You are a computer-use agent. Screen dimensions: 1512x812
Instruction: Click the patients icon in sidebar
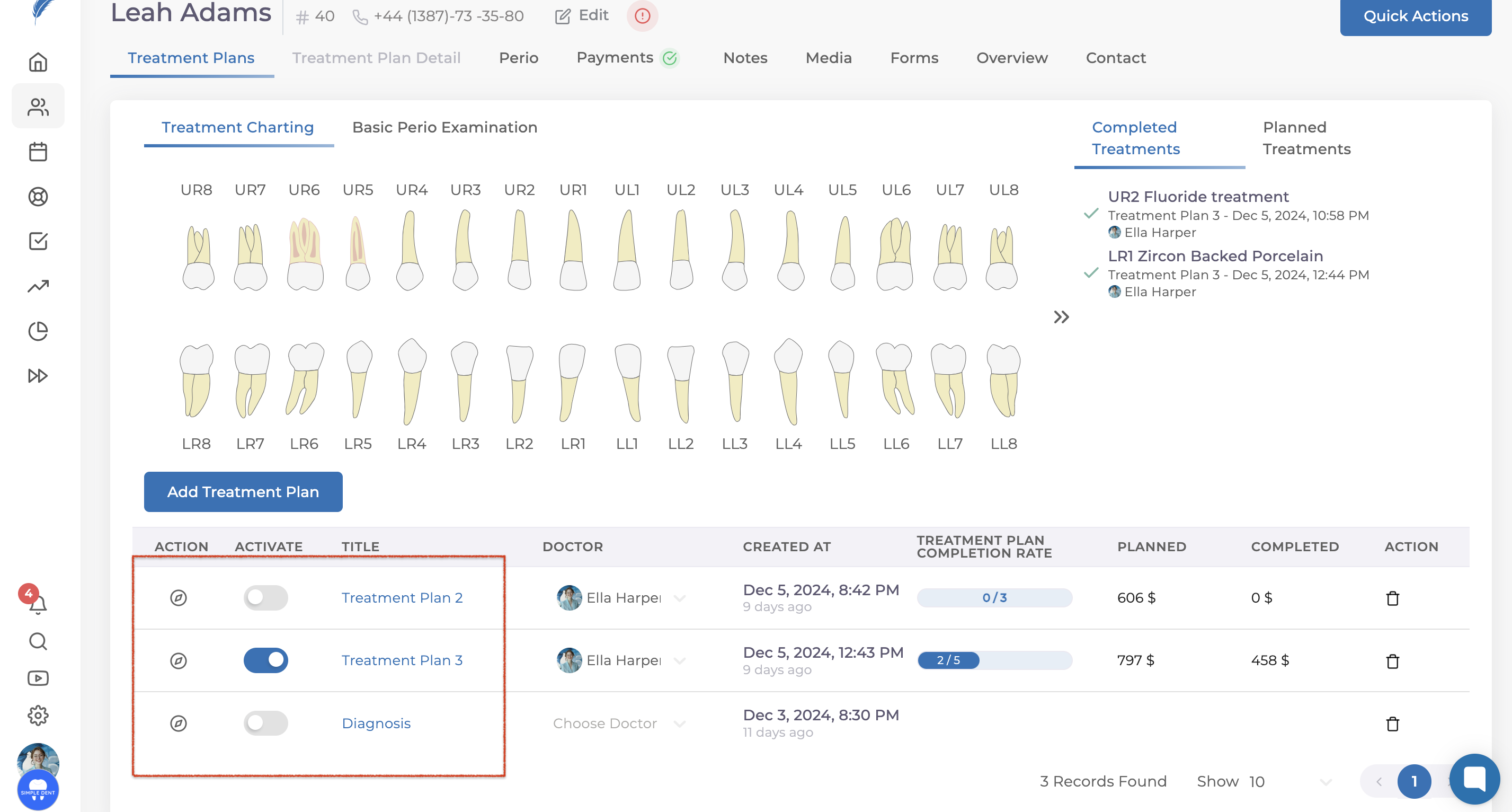[38, 107]
